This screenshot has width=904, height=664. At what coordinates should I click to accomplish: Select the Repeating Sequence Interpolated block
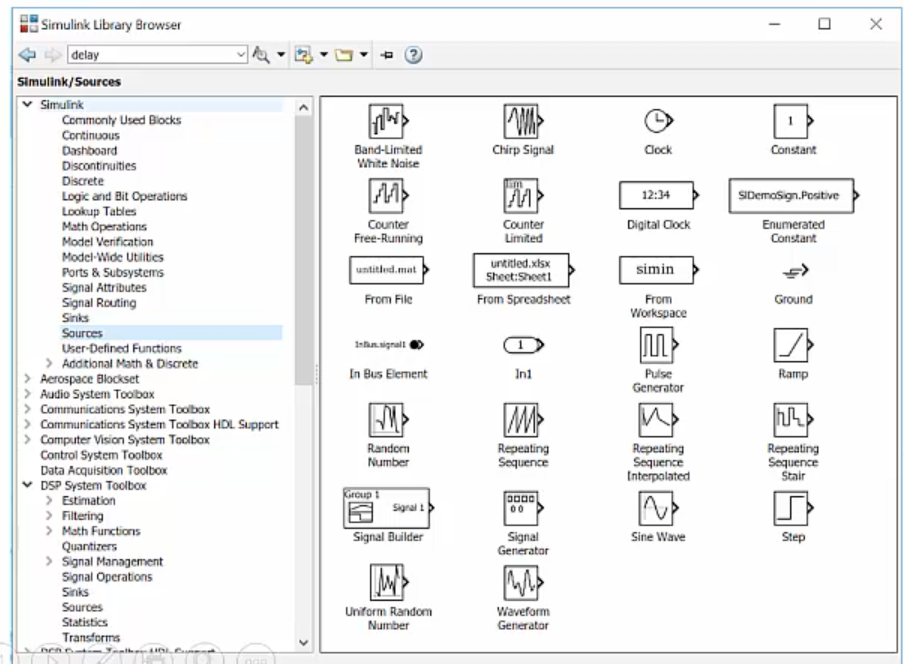coord(658,420)
